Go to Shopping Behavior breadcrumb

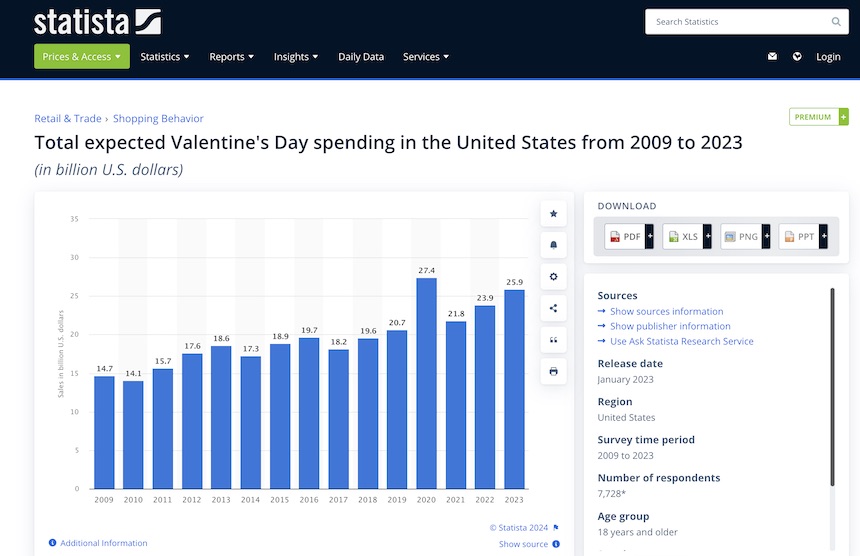(x=158, y=118)
